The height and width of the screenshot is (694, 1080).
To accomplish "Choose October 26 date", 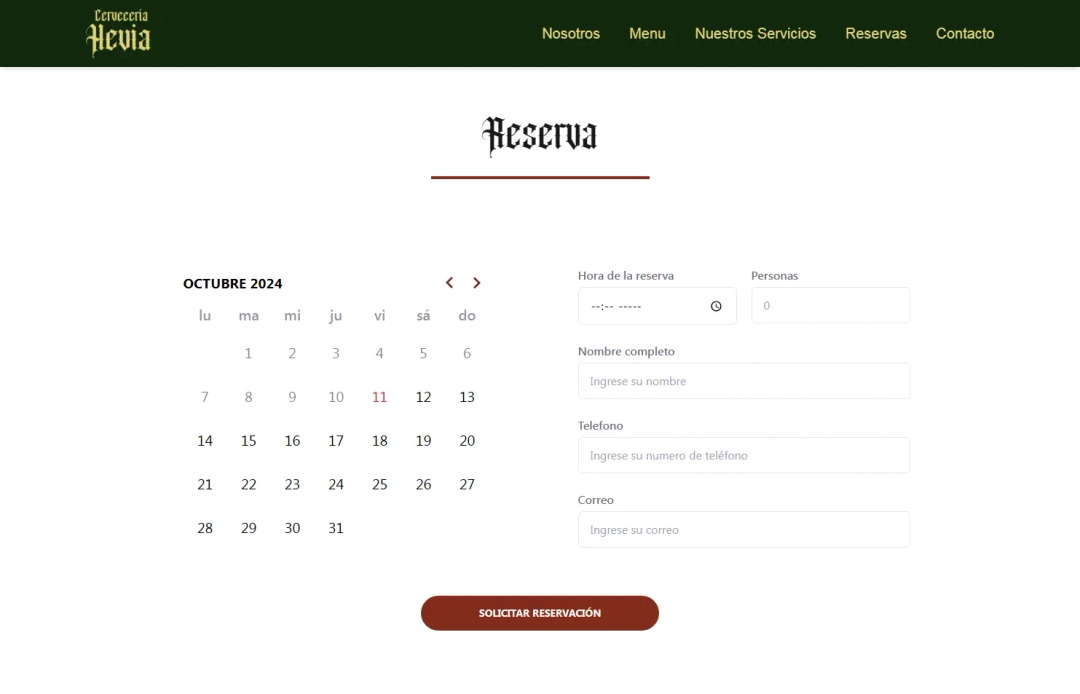I will point(424,485).
